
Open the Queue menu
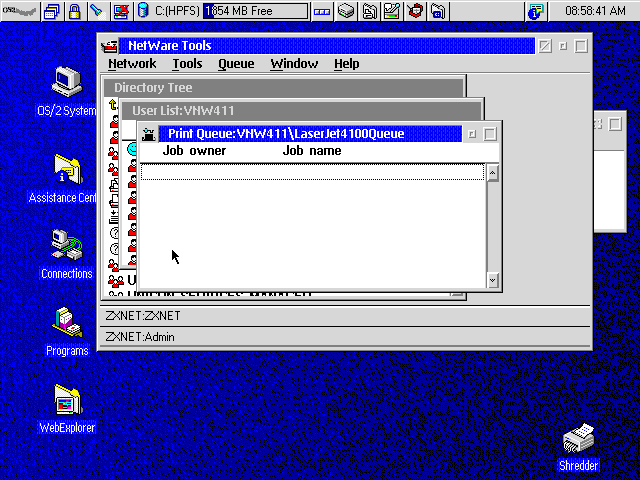(236, 64)
